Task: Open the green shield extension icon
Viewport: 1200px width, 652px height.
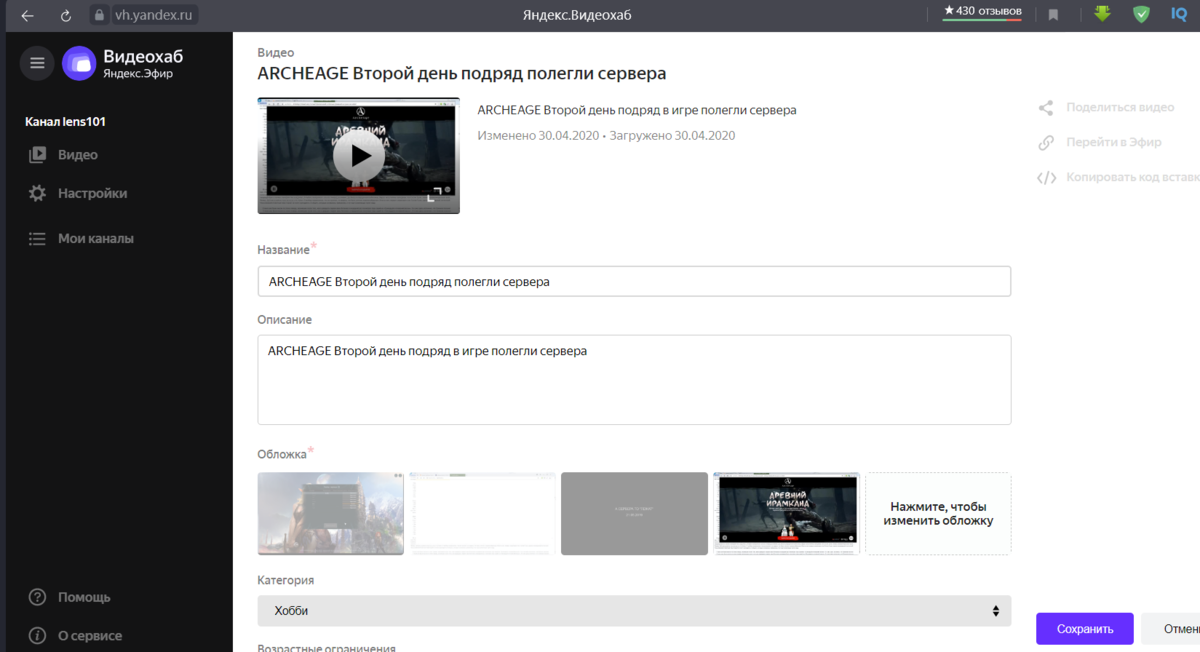Action: click(1141, 14)
